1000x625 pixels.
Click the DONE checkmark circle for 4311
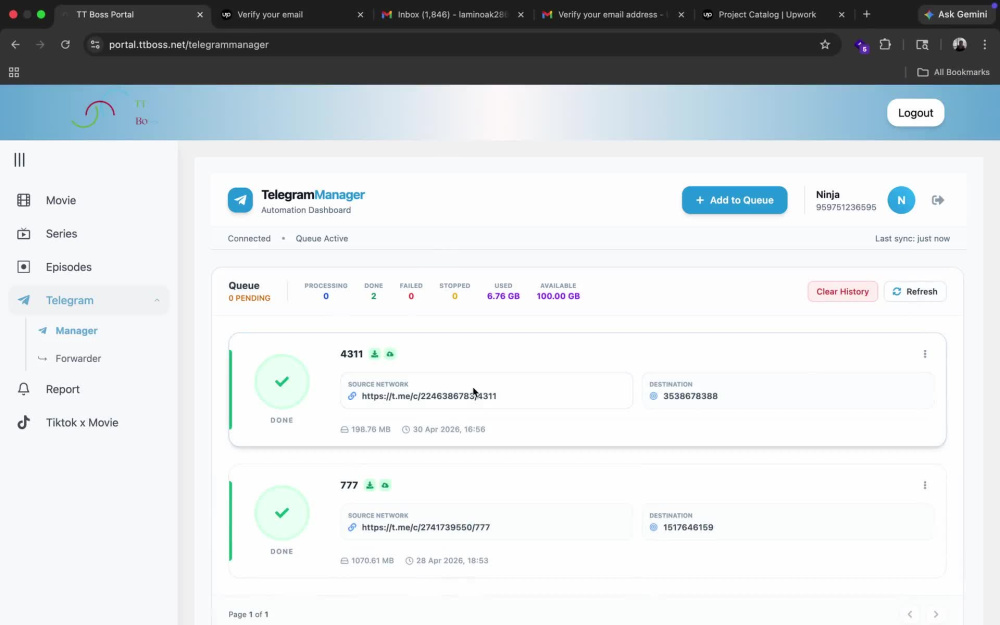tap(282, 381)
